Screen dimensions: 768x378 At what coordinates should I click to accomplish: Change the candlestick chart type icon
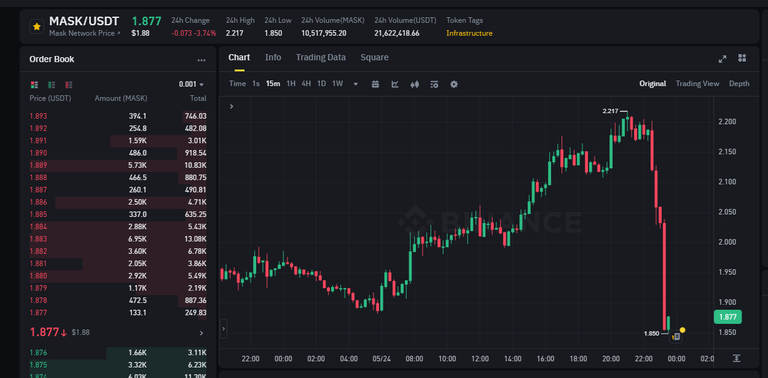(414, 84)
